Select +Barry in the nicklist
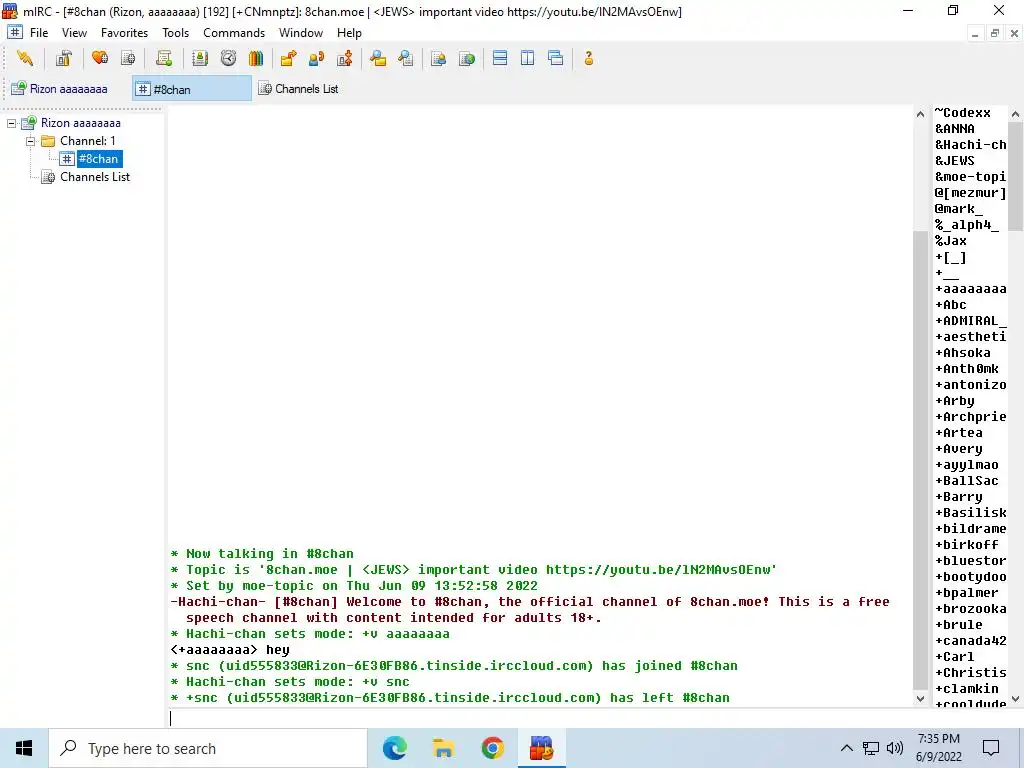The height and width of the screenshot is (768, 1024). tap(959, 496)
